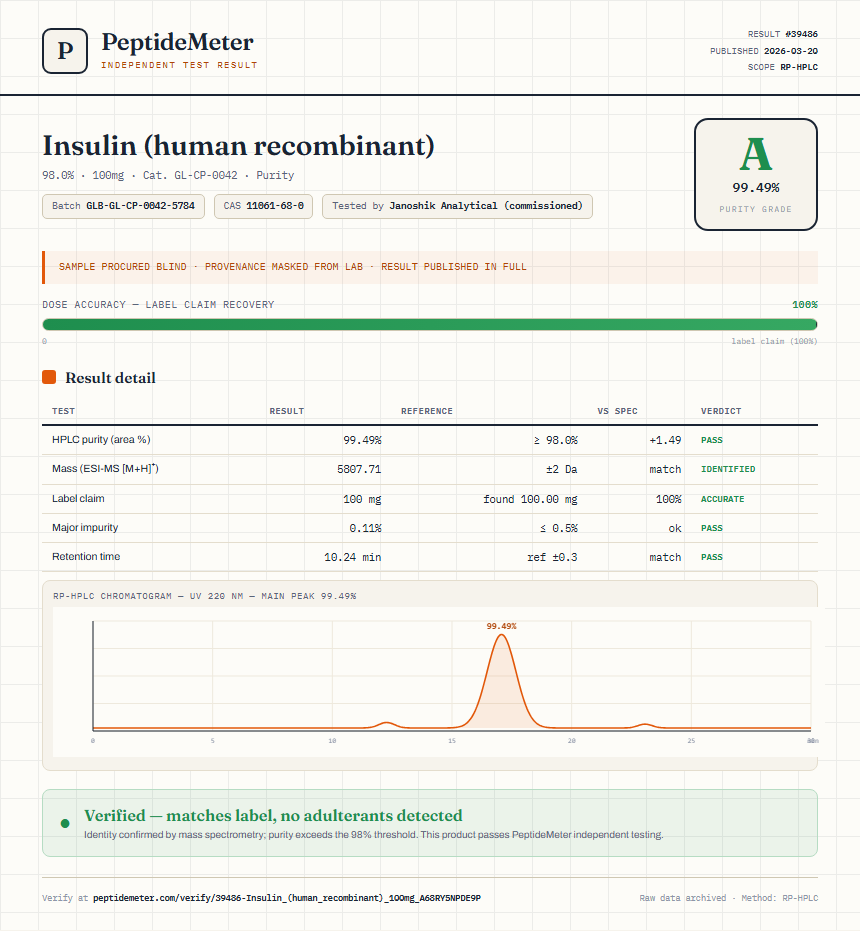Open the purity grade A badge
860x931 pixels.
(756, 174)
